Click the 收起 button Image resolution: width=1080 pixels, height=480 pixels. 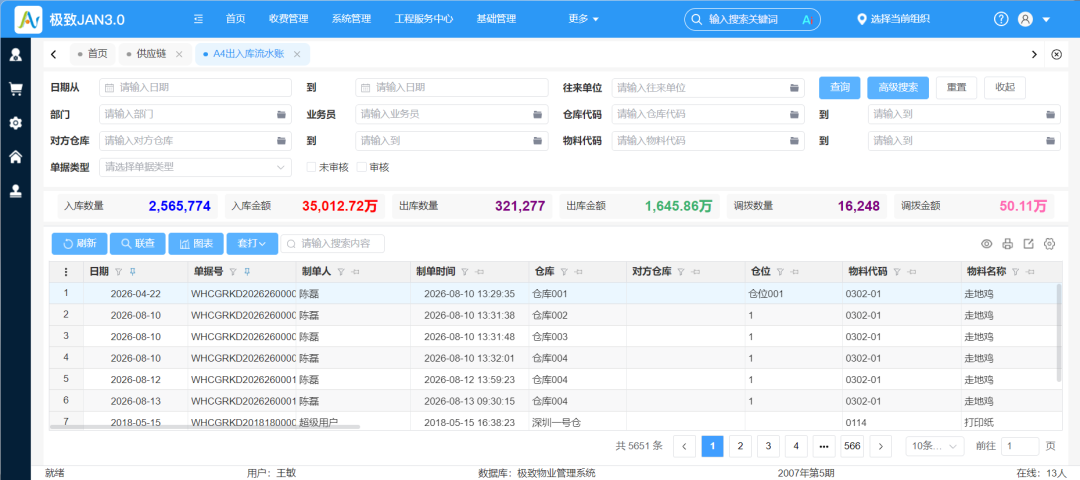(x=1005, y=87)
